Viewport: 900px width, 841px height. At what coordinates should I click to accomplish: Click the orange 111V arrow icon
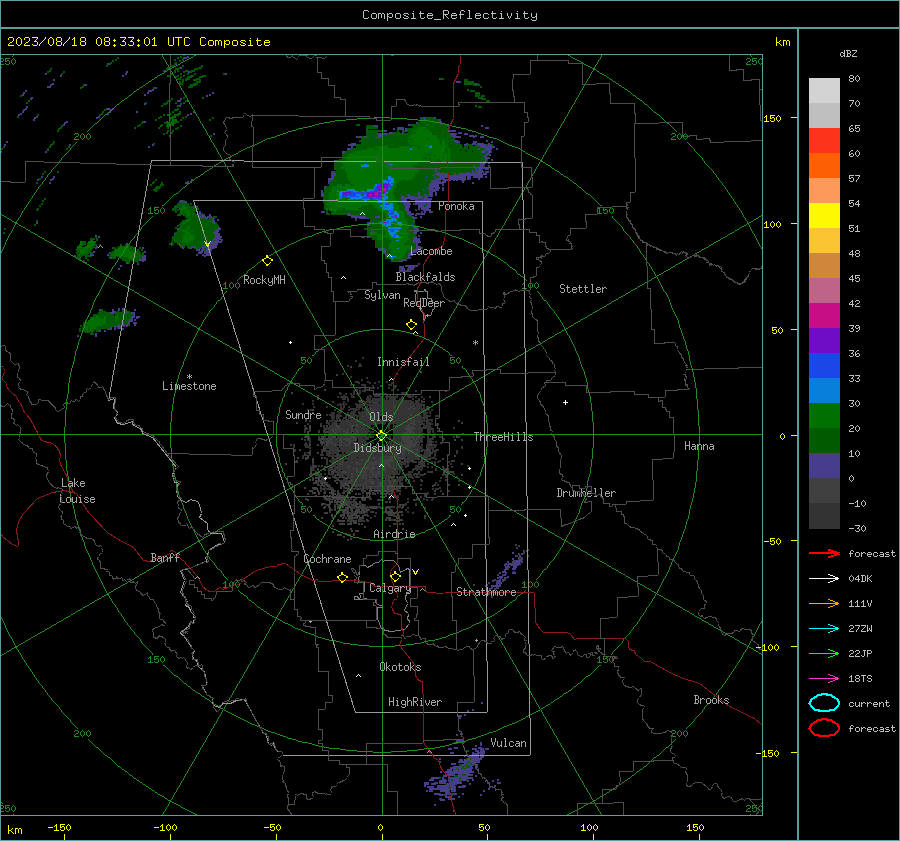point(824,603)
